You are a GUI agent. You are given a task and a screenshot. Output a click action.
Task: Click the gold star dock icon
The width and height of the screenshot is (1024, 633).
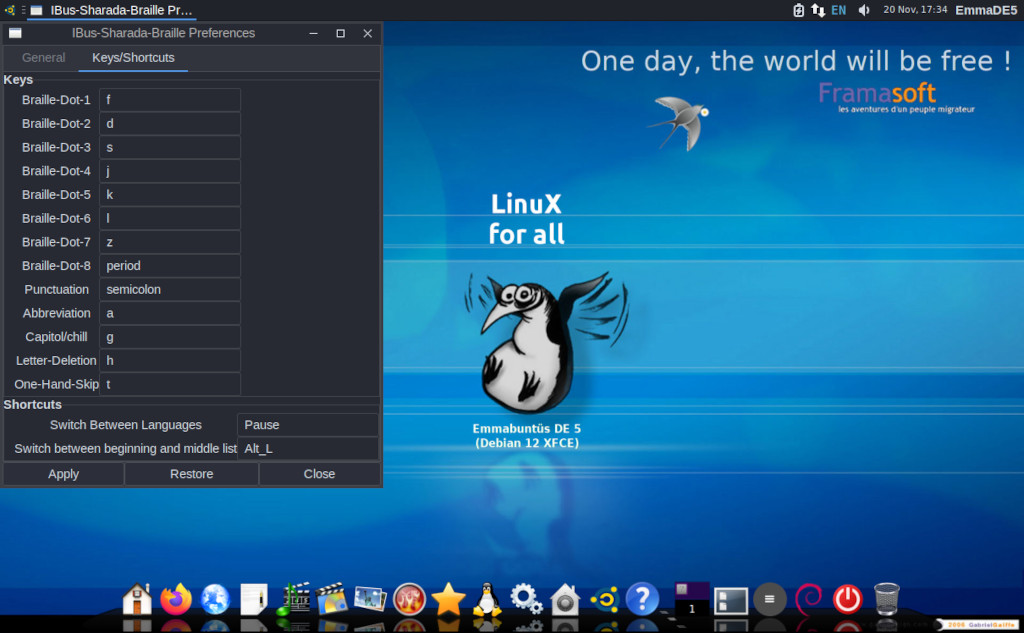pyautogui.click(x=448, y=599)
